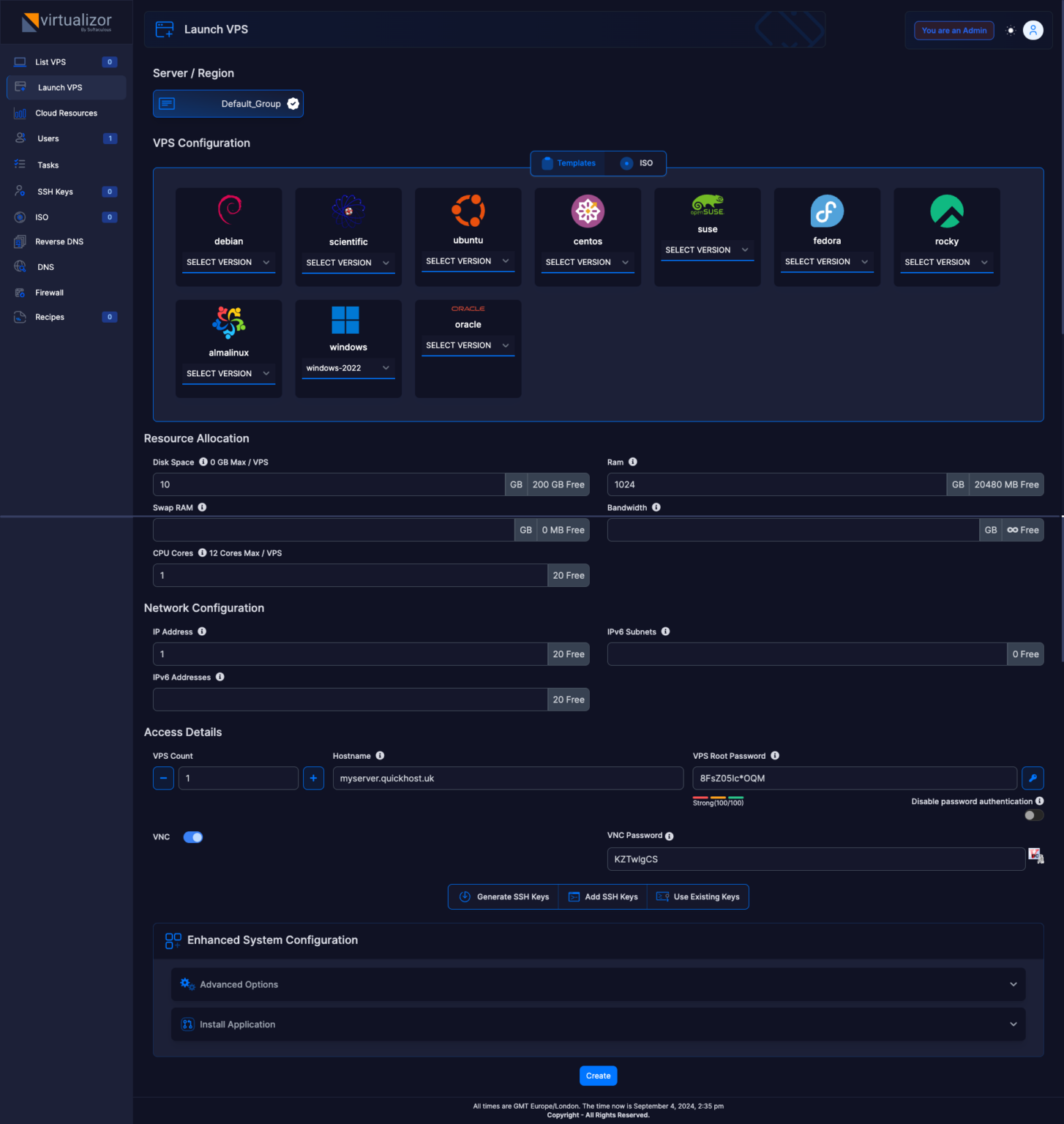1064x1124 pixels.
Task: Click Generate SSH Keys button
Action: pos(503,897)
